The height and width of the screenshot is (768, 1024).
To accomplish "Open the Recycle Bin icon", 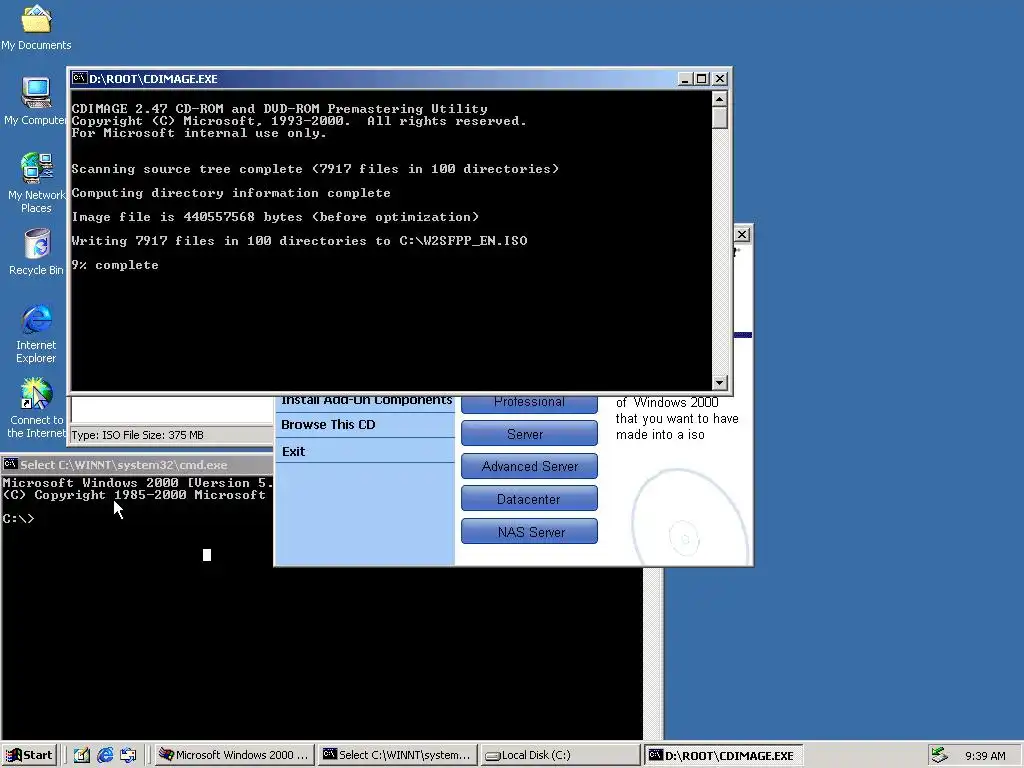I will pyautogui.click(x=36, y=251).
